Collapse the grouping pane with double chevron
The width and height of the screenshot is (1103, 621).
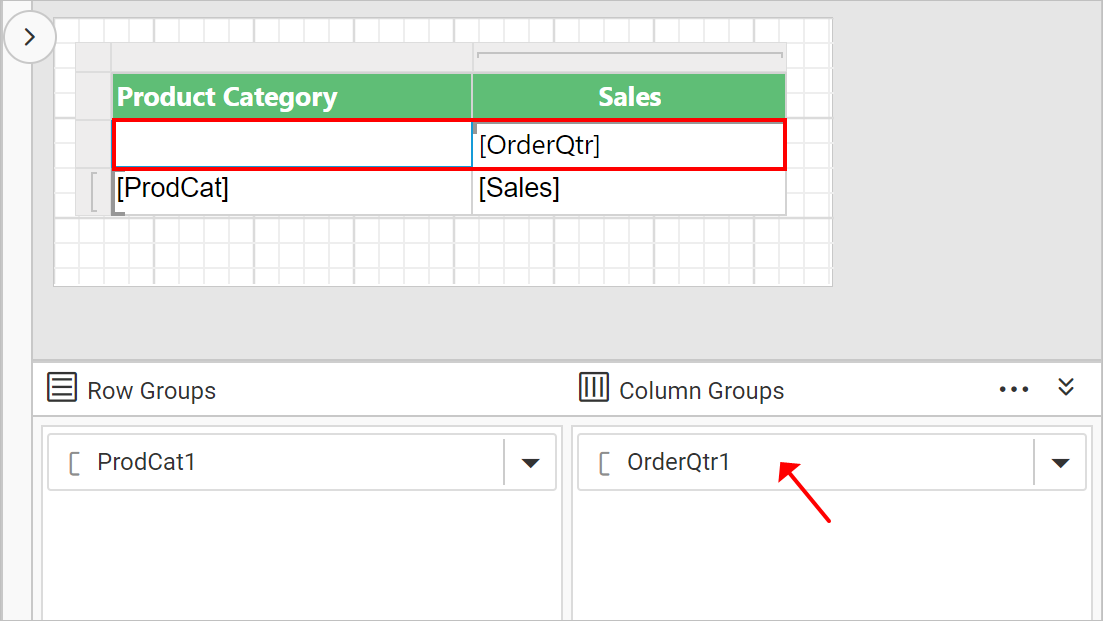coord(1066,388)
